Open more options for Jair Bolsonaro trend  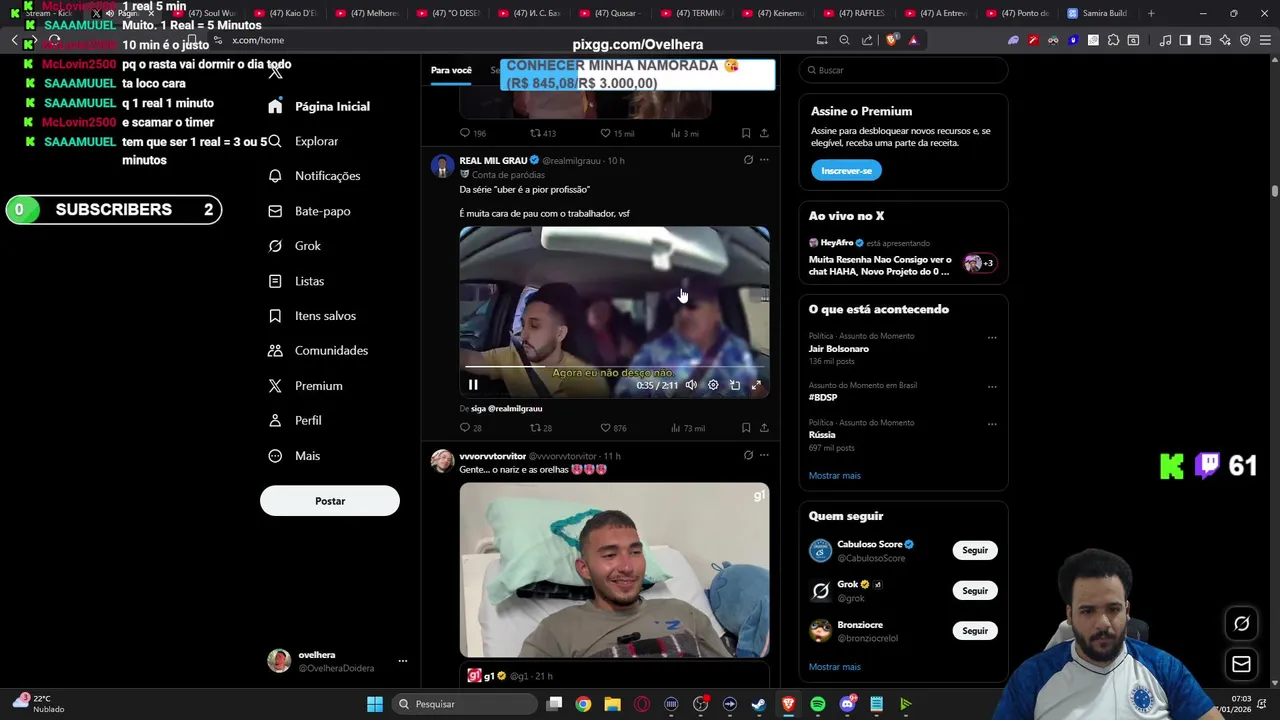tap(992, 337)
